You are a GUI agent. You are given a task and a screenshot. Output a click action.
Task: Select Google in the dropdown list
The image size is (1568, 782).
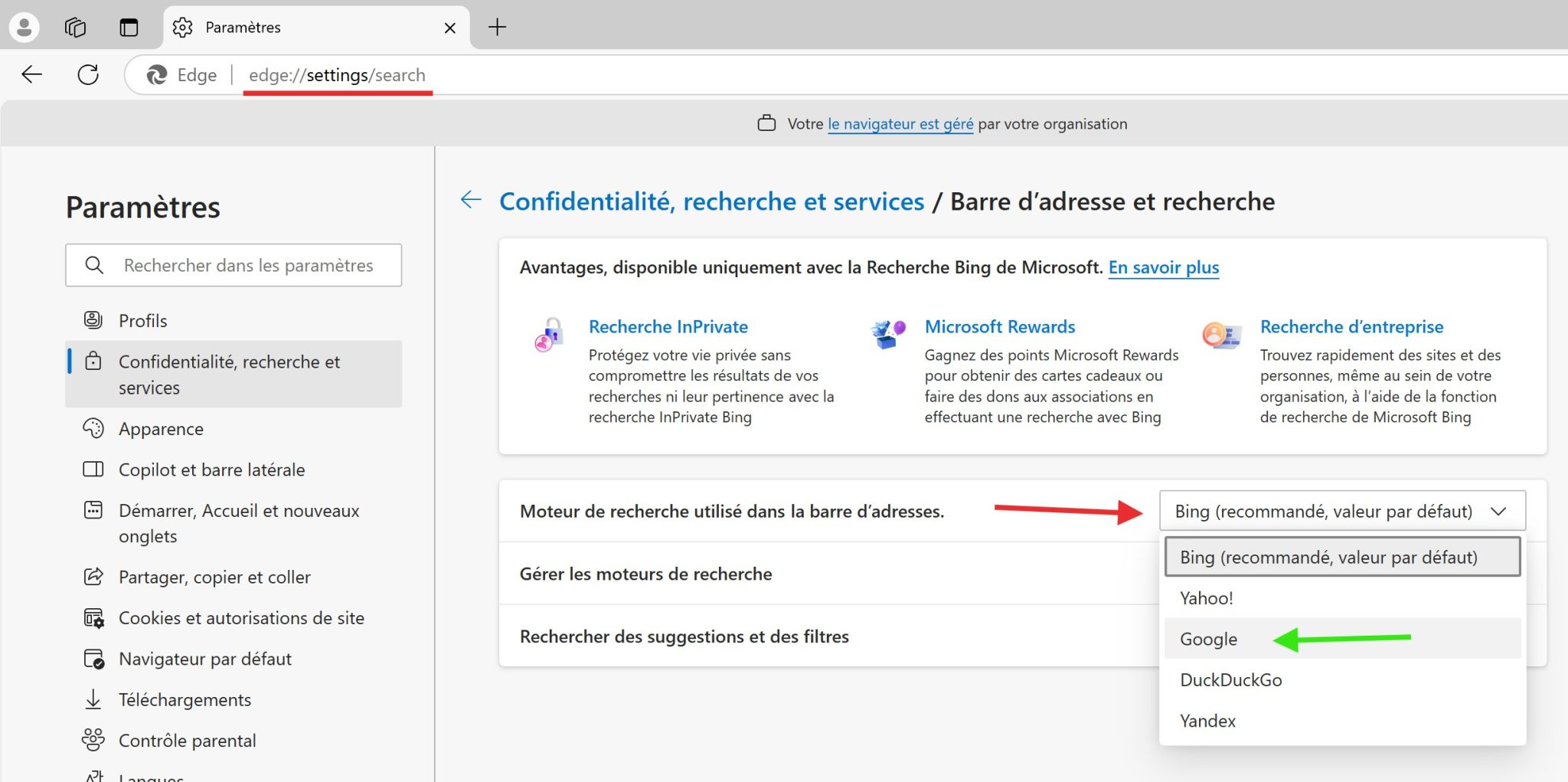[x=1208, y=639]
